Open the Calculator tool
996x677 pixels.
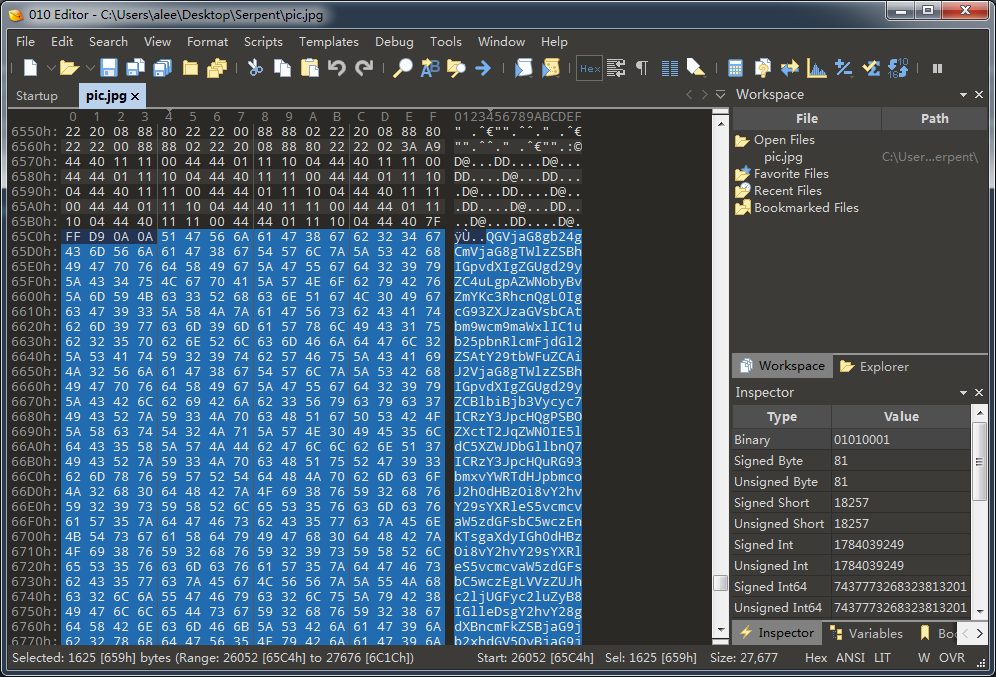pos(735,68)
